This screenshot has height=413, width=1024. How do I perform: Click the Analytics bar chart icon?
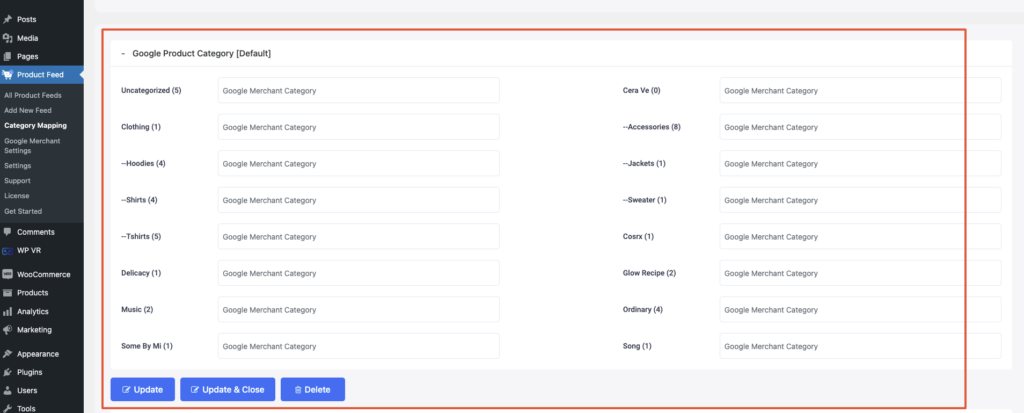(x=8, y=312)
